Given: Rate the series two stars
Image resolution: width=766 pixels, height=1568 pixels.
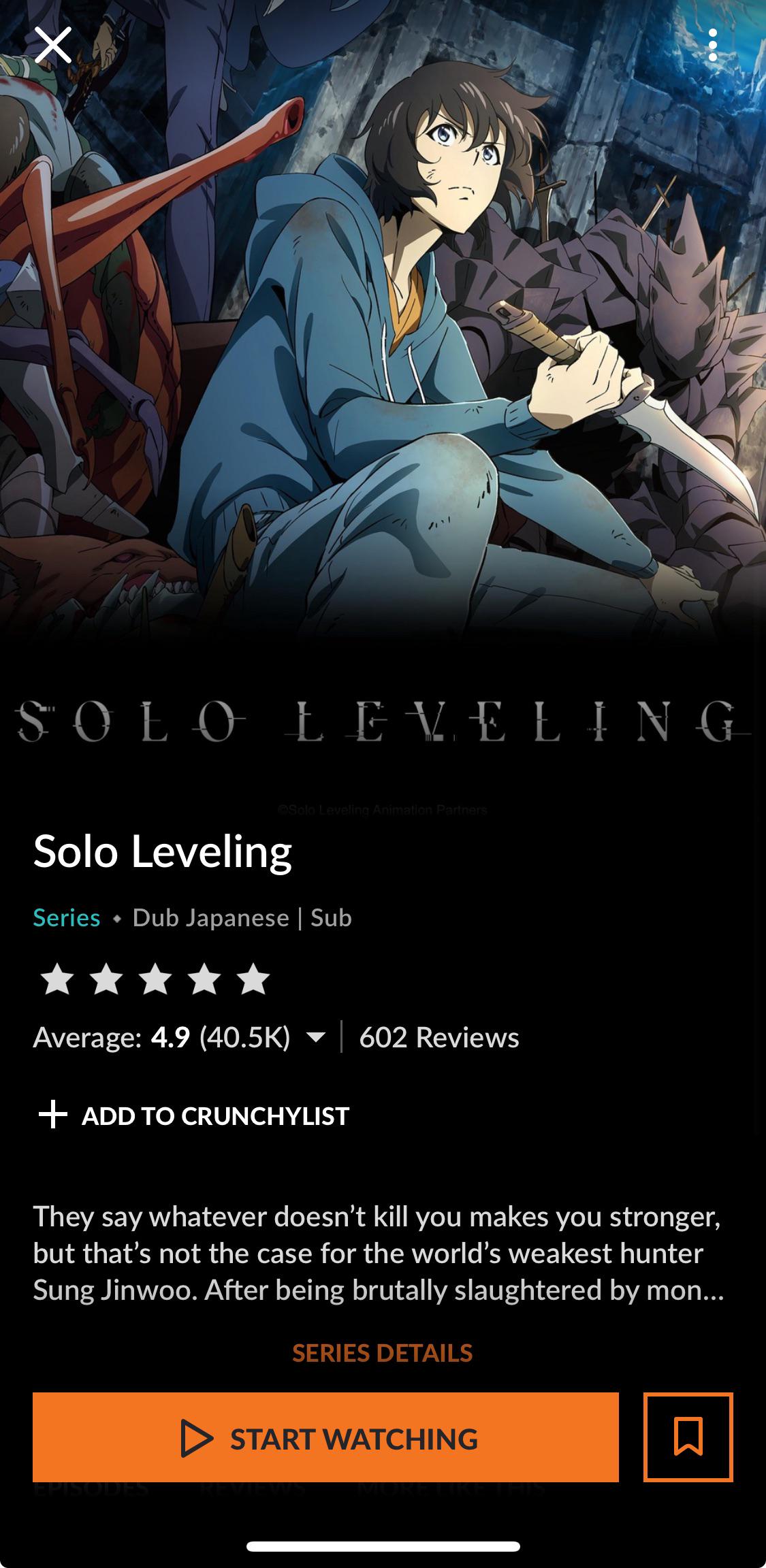Looking at the screenshot, I should pos(106,979).
